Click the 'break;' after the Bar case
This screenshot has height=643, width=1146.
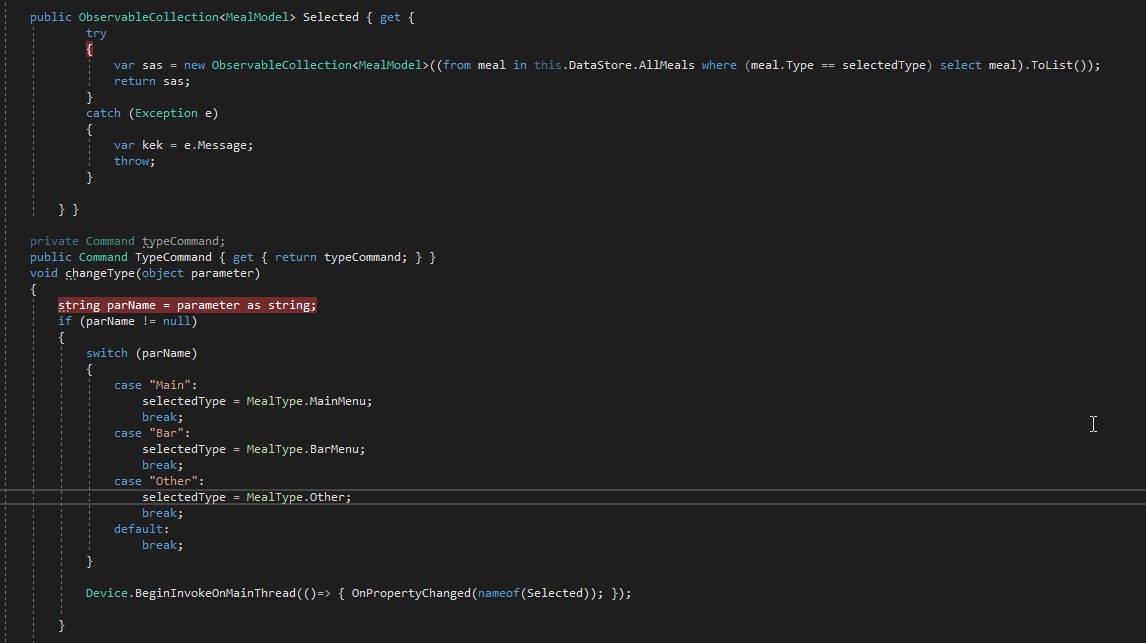tap(162, 465)
